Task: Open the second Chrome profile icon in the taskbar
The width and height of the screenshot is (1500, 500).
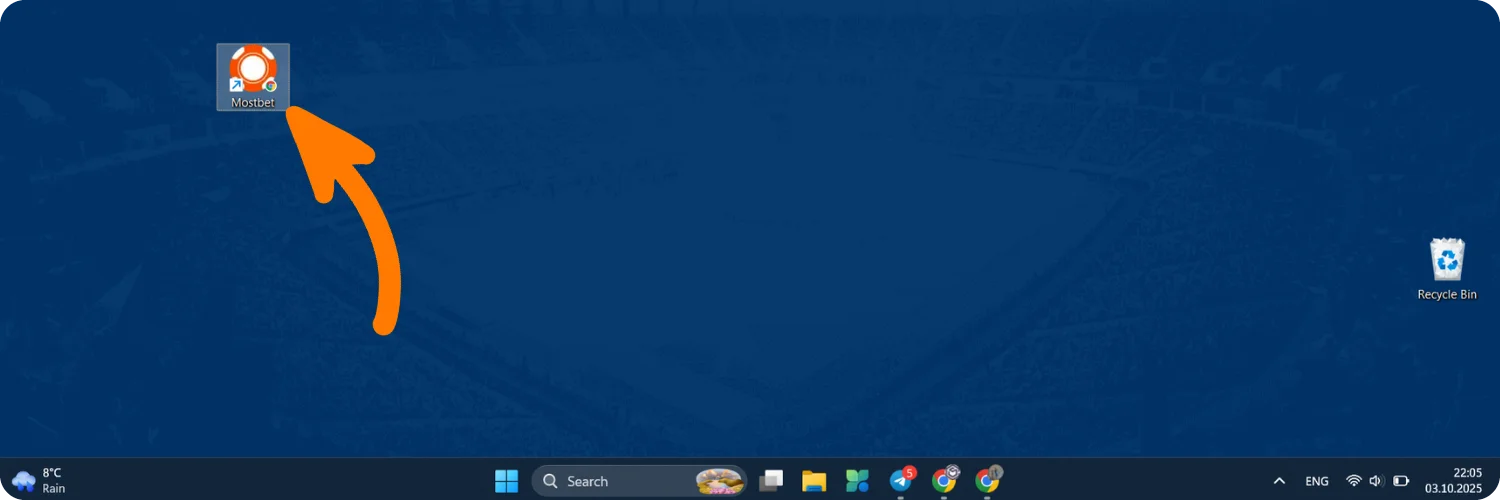Action: pos(988,480)
